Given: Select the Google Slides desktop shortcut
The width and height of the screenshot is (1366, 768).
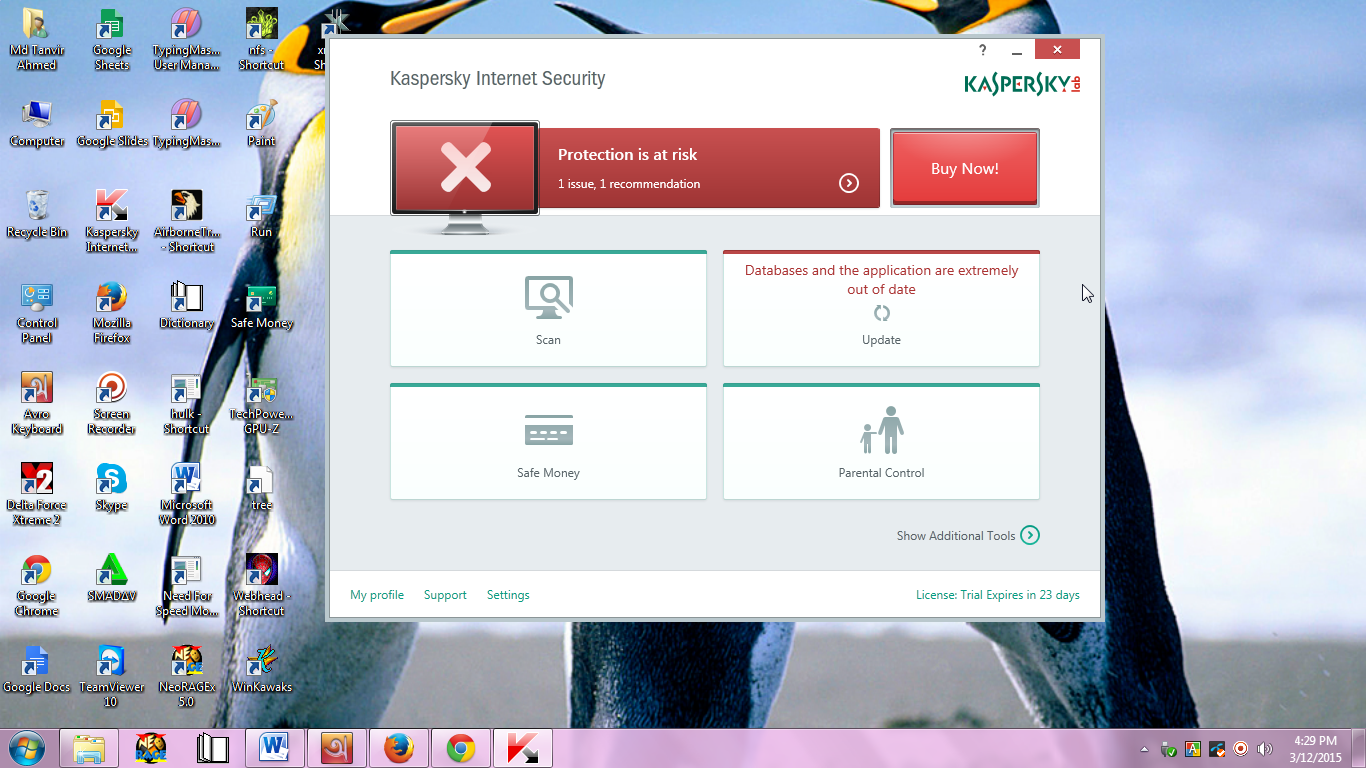Looking at the screenshot, I should coord(111,123).
